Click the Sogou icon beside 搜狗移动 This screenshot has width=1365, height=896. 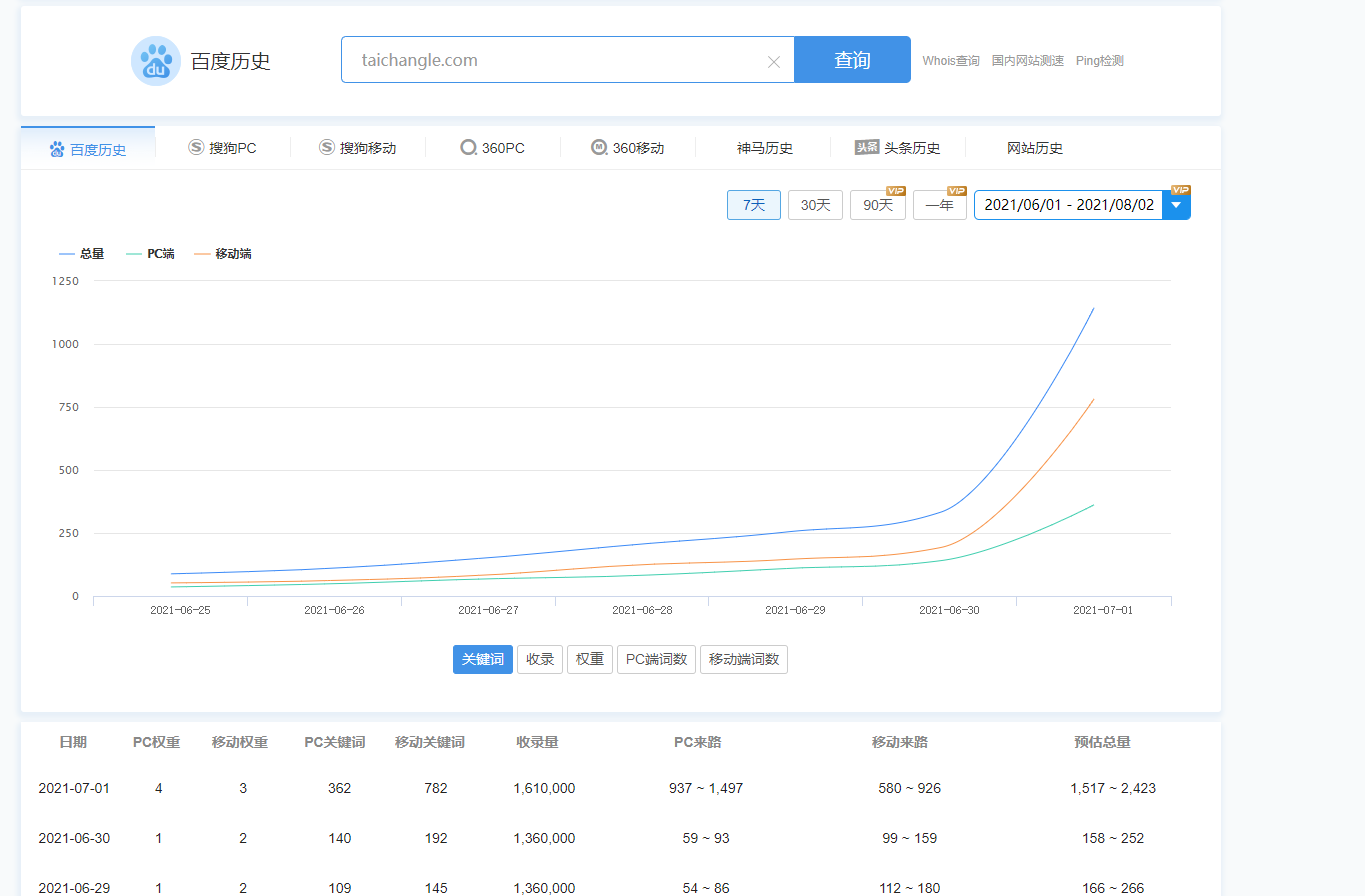click(x=327, y=147)
